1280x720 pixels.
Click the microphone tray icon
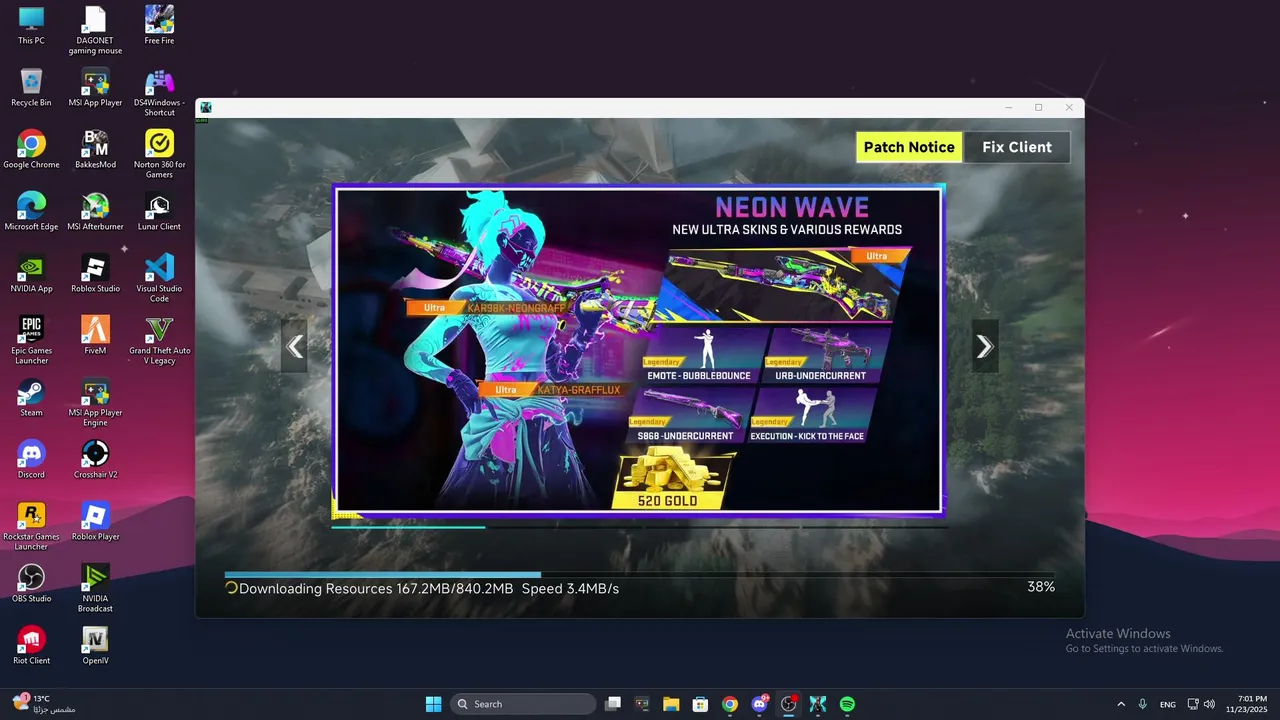[1143, 704]
